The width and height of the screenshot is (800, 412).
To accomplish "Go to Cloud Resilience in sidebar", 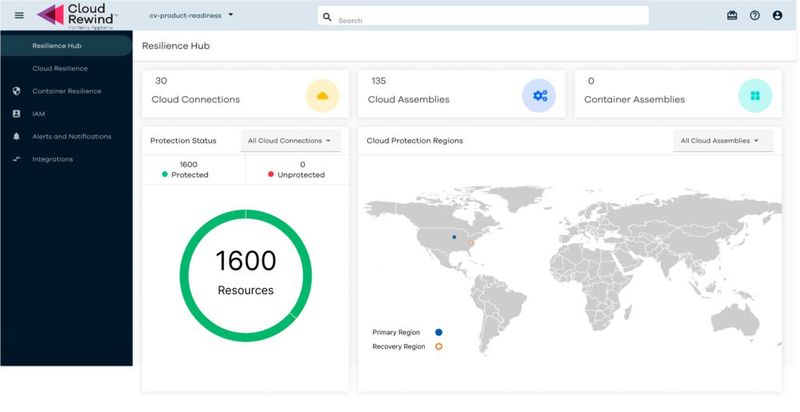I will [x=60, y=68].
